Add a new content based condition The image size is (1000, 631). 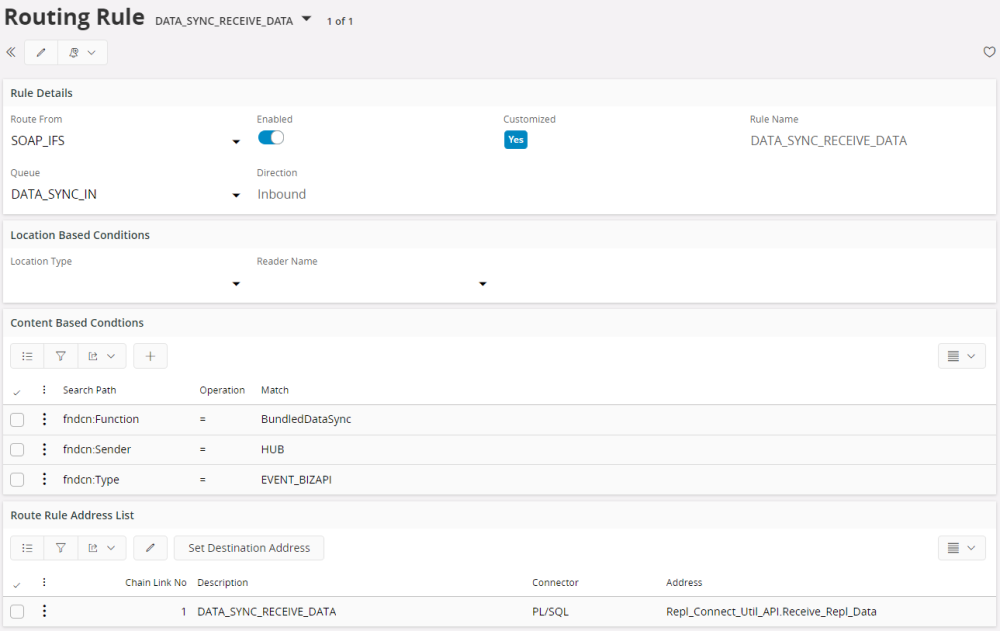tap(150, 356)
